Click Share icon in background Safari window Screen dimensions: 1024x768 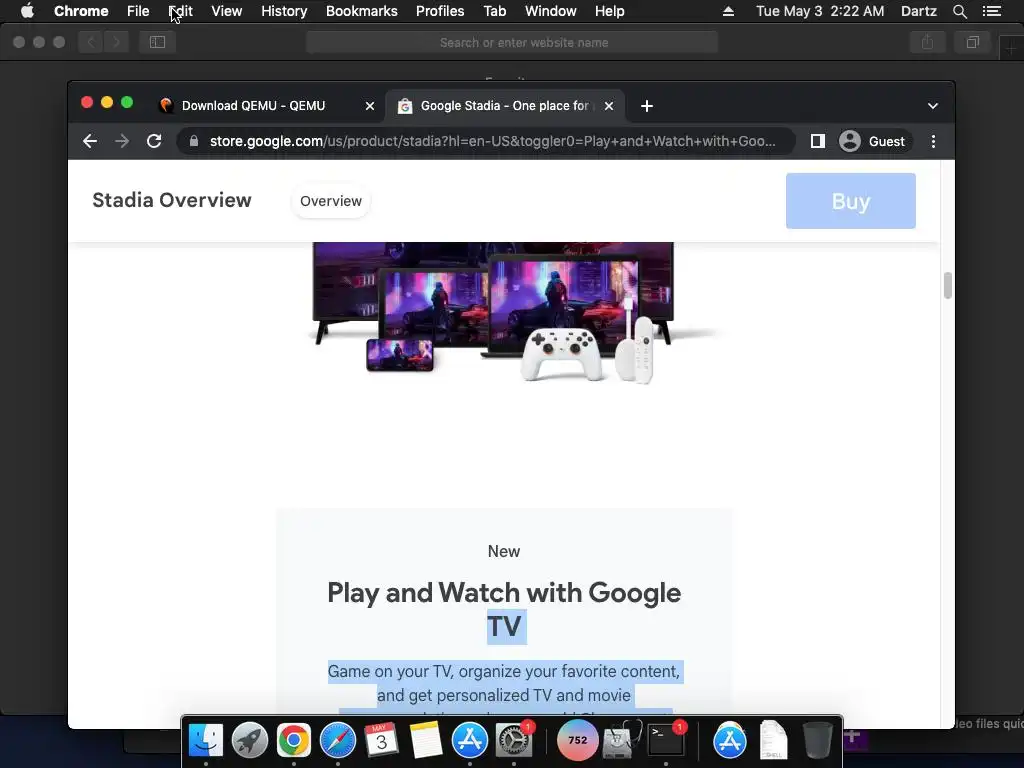pyautogui.click(x=927, y=42)
